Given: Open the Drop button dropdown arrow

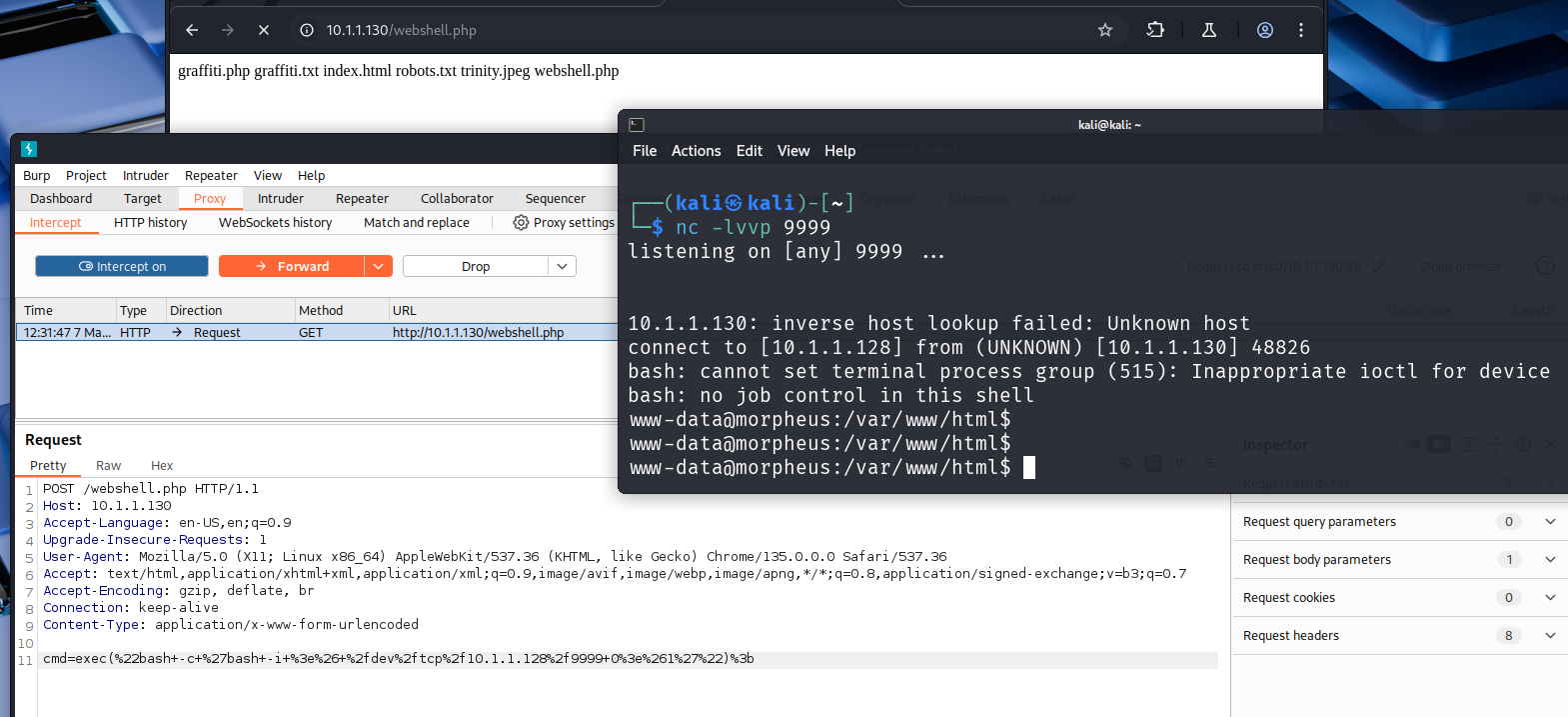Looking at the screenshot, I should 563,266.
